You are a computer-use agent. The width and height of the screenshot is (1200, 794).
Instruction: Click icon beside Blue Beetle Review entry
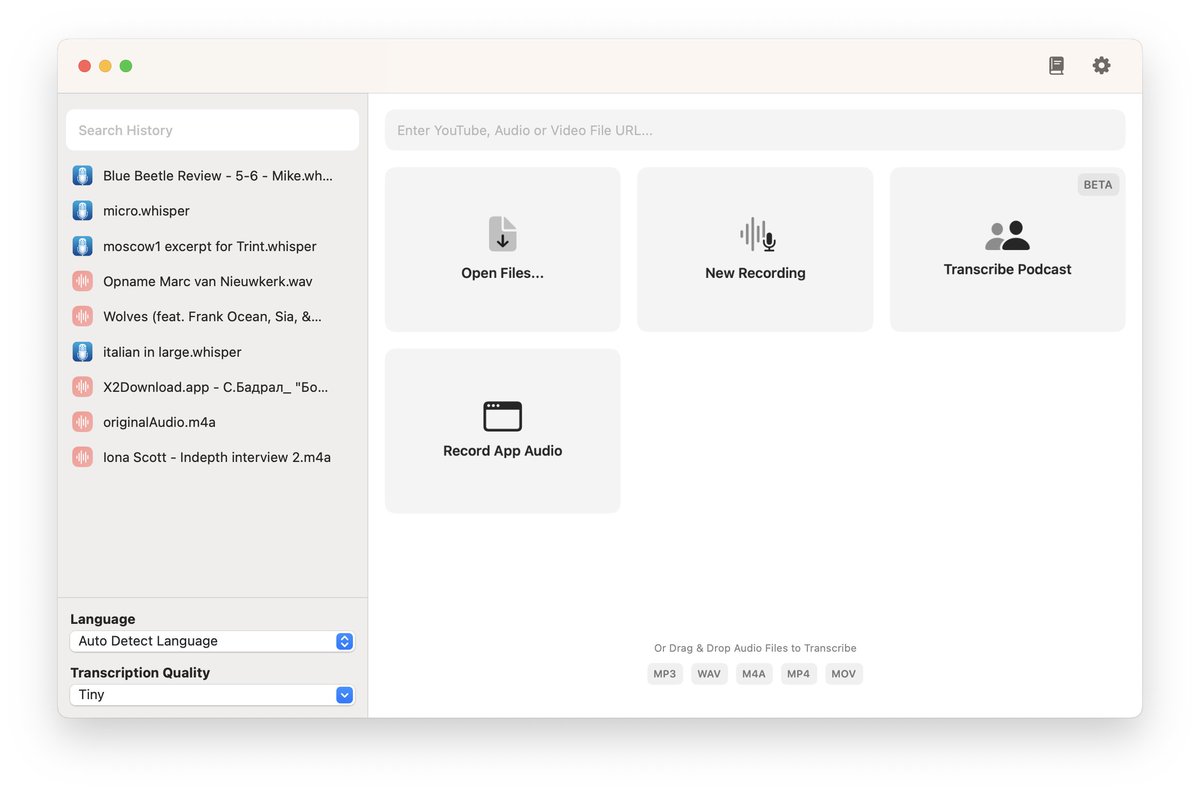[83, 176]
